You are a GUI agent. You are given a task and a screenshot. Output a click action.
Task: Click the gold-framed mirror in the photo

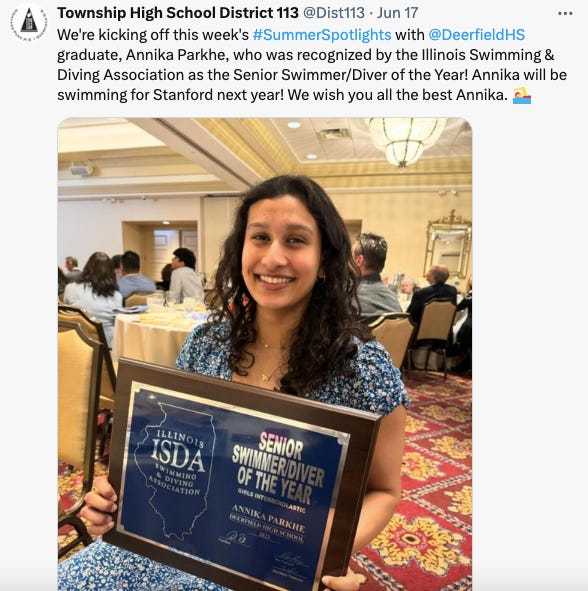point(448,245)
